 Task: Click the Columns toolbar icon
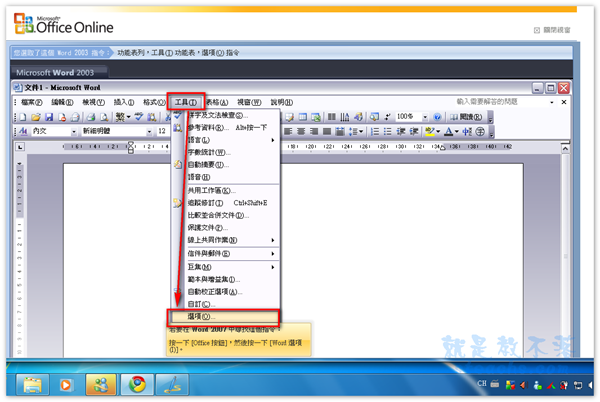tap(332, 117)
